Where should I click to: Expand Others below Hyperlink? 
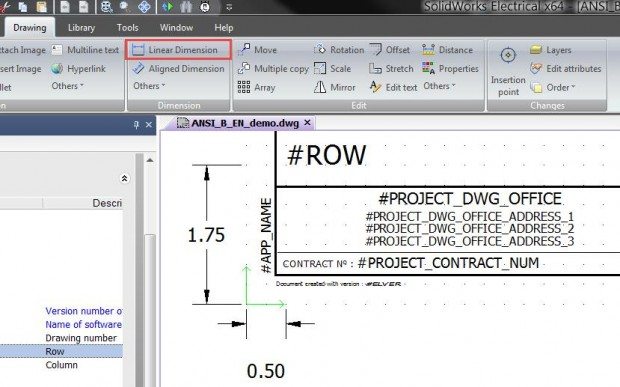(68, 86)
